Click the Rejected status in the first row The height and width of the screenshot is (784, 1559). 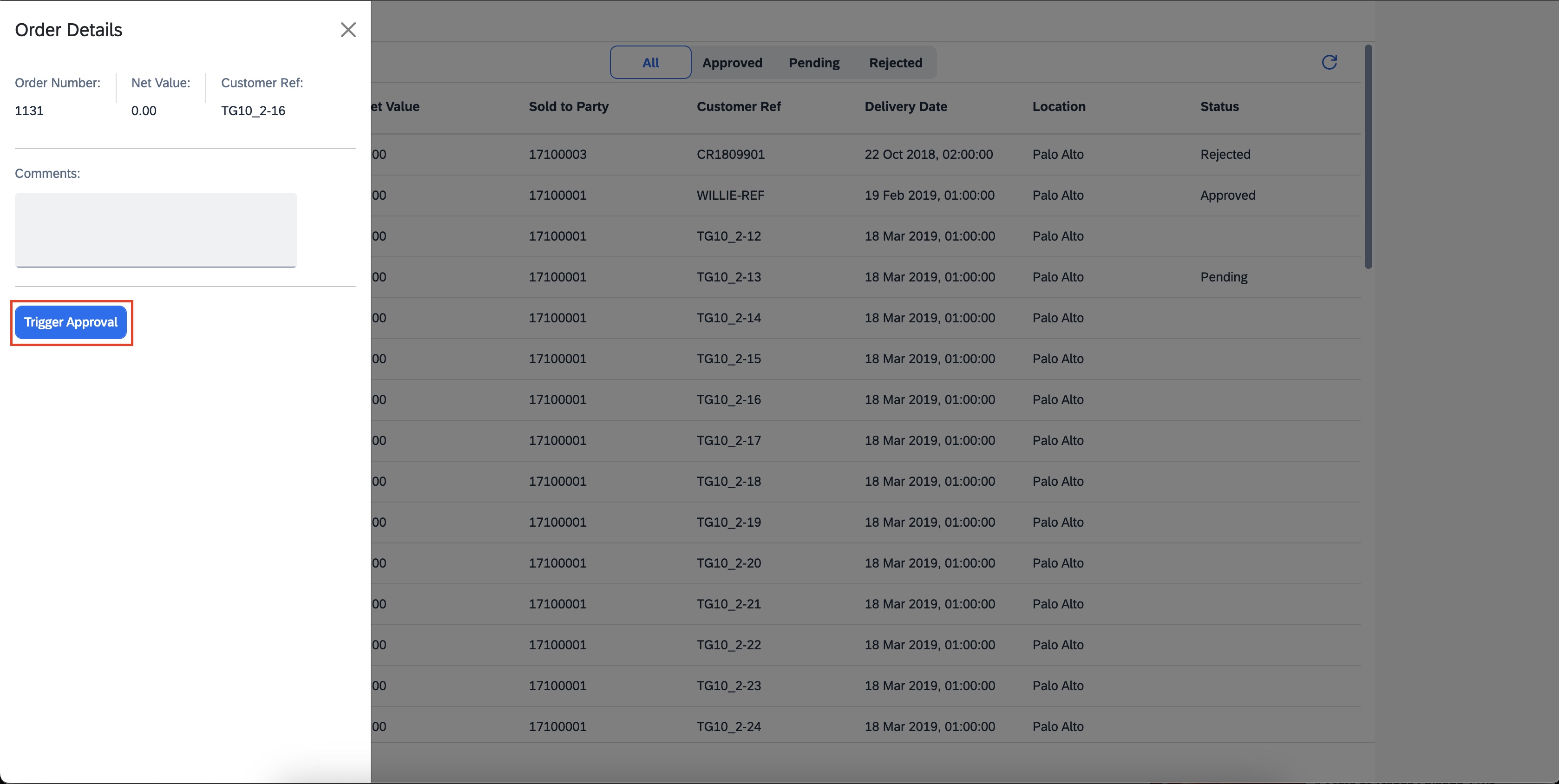1225,154
